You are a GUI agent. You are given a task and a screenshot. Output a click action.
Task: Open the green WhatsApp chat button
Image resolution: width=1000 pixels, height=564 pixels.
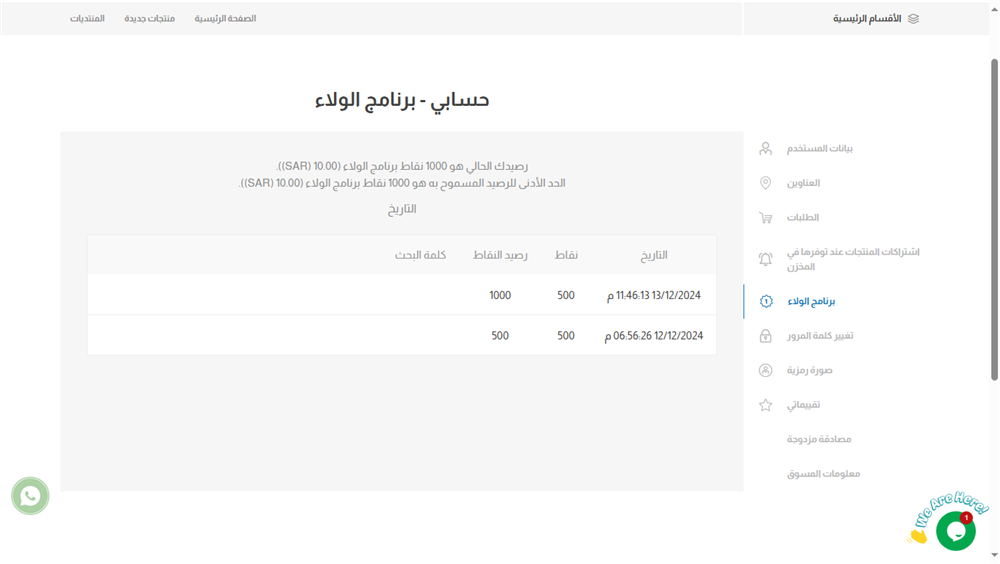pos(30,495)
